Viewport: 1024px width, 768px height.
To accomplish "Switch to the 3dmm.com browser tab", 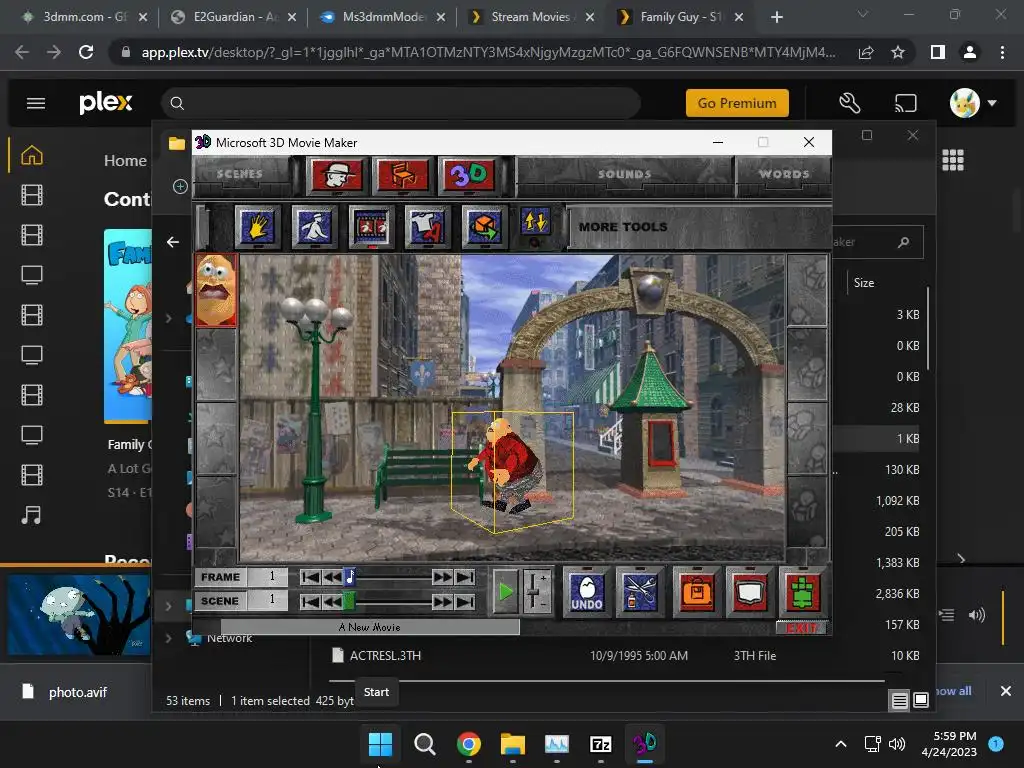I will coord(84,17).
